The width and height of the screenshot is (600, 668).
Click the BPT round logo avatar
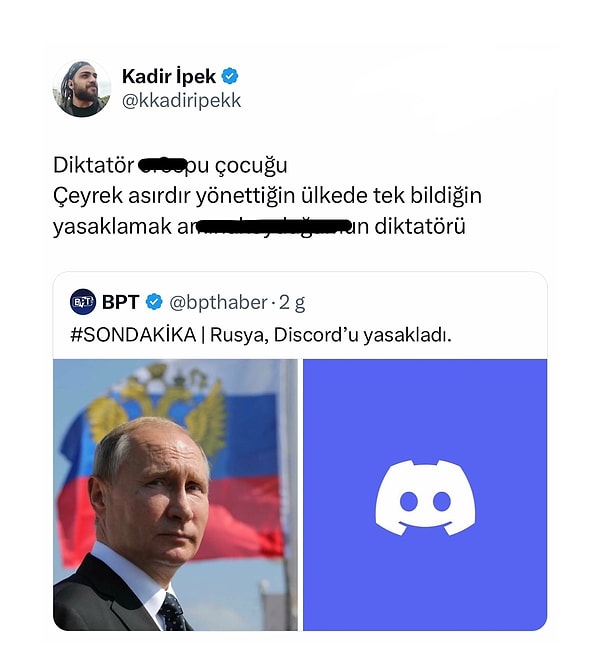click(83, 302)
